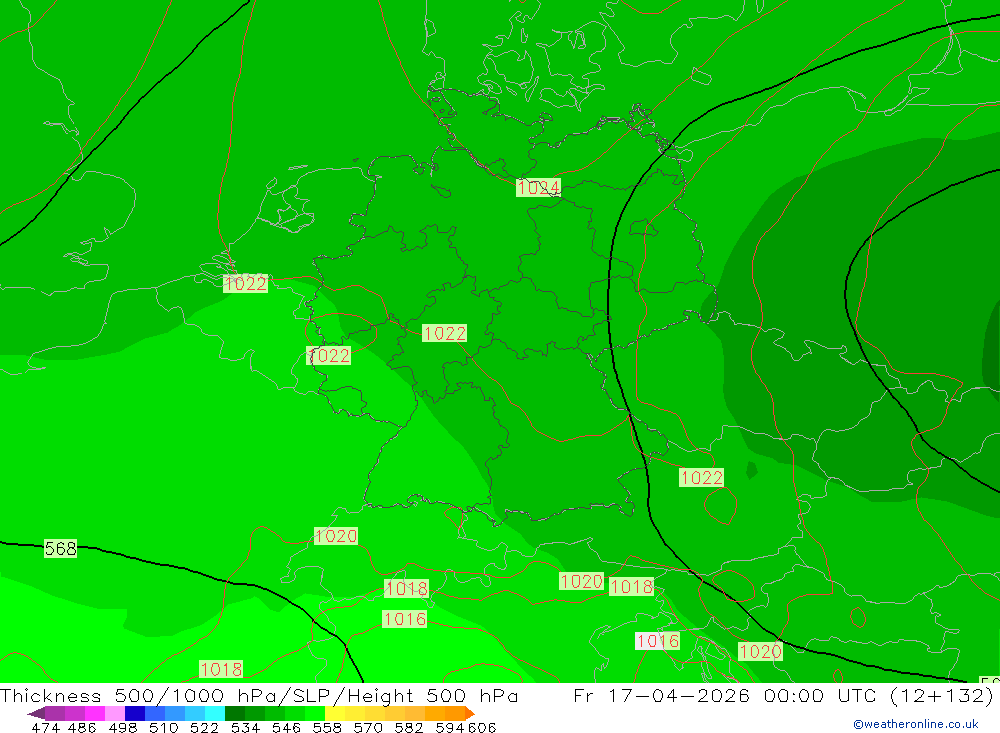Image resolution: width=1000 pixels, height=733 pixels.
Task: Click the 522 value under the legend
Action: click(x=204, y=727)
